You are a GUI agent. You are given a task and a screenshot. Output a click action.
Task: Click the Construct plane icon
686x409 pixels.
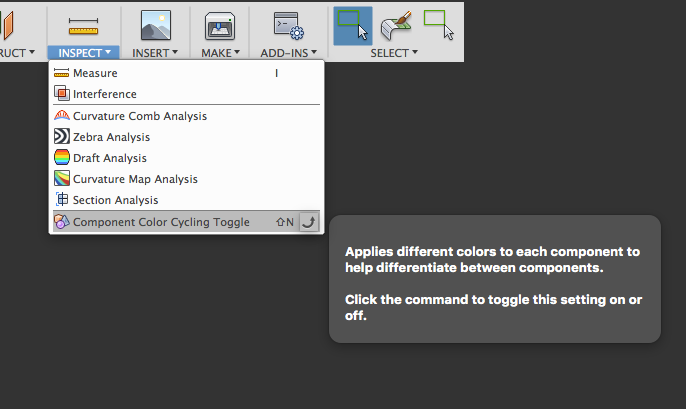(8, 25)
